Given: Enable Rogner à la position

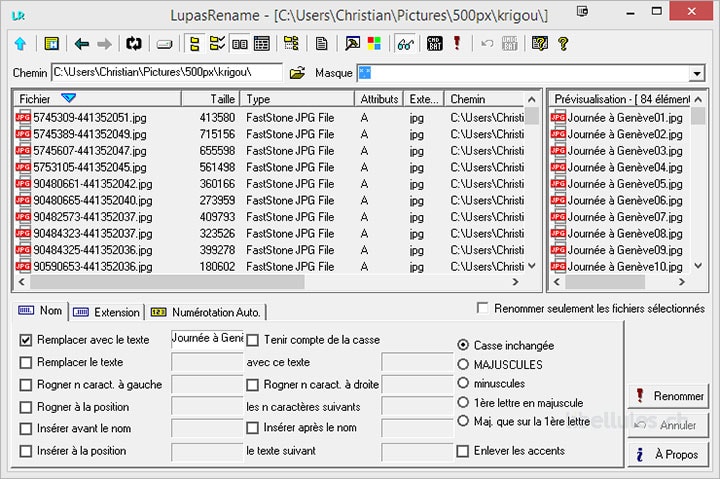Looking at the screenshot, I should (x=26, y=407).
